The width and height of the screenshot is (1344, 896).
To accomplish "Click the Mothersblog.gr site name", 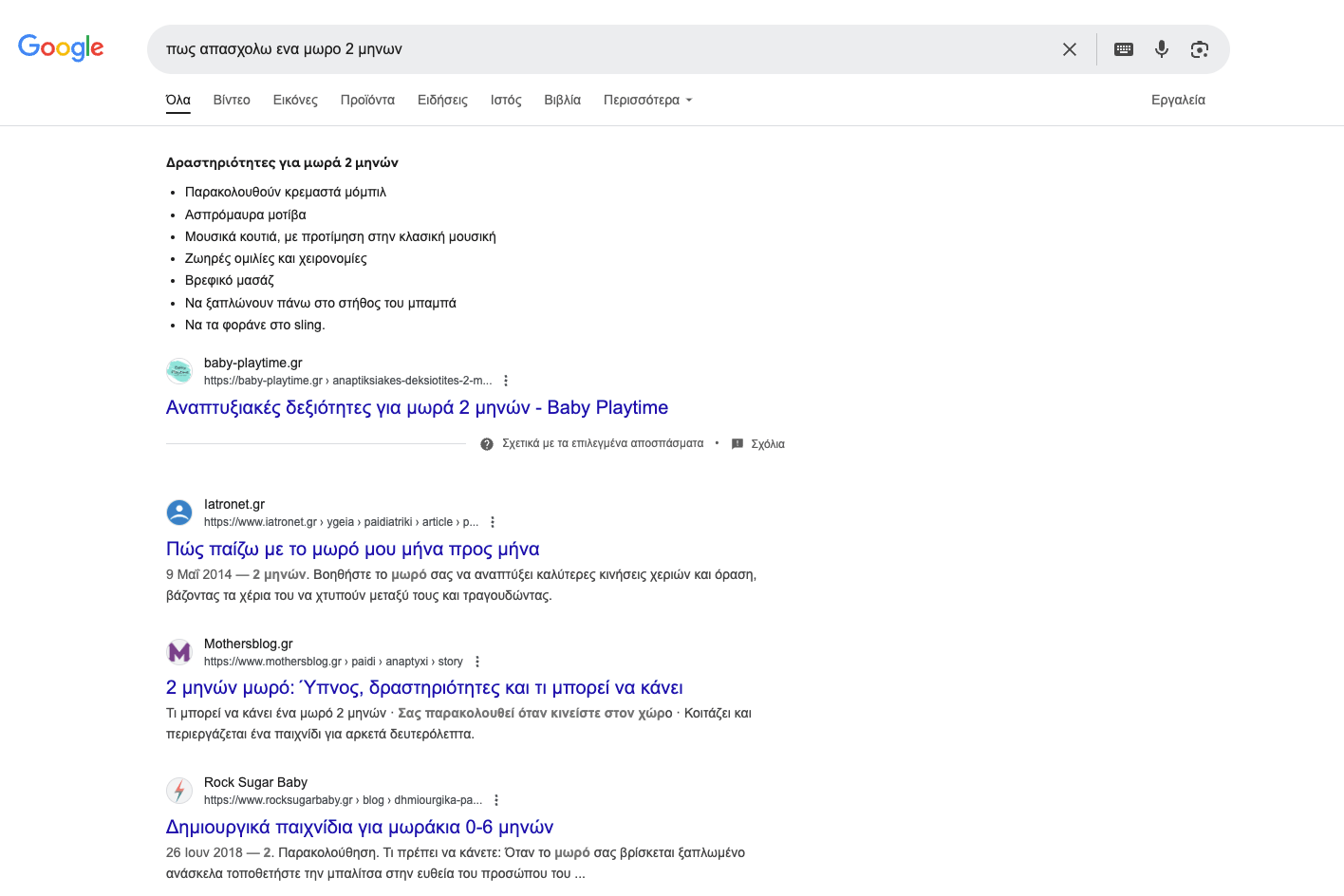I will point(249,644).
